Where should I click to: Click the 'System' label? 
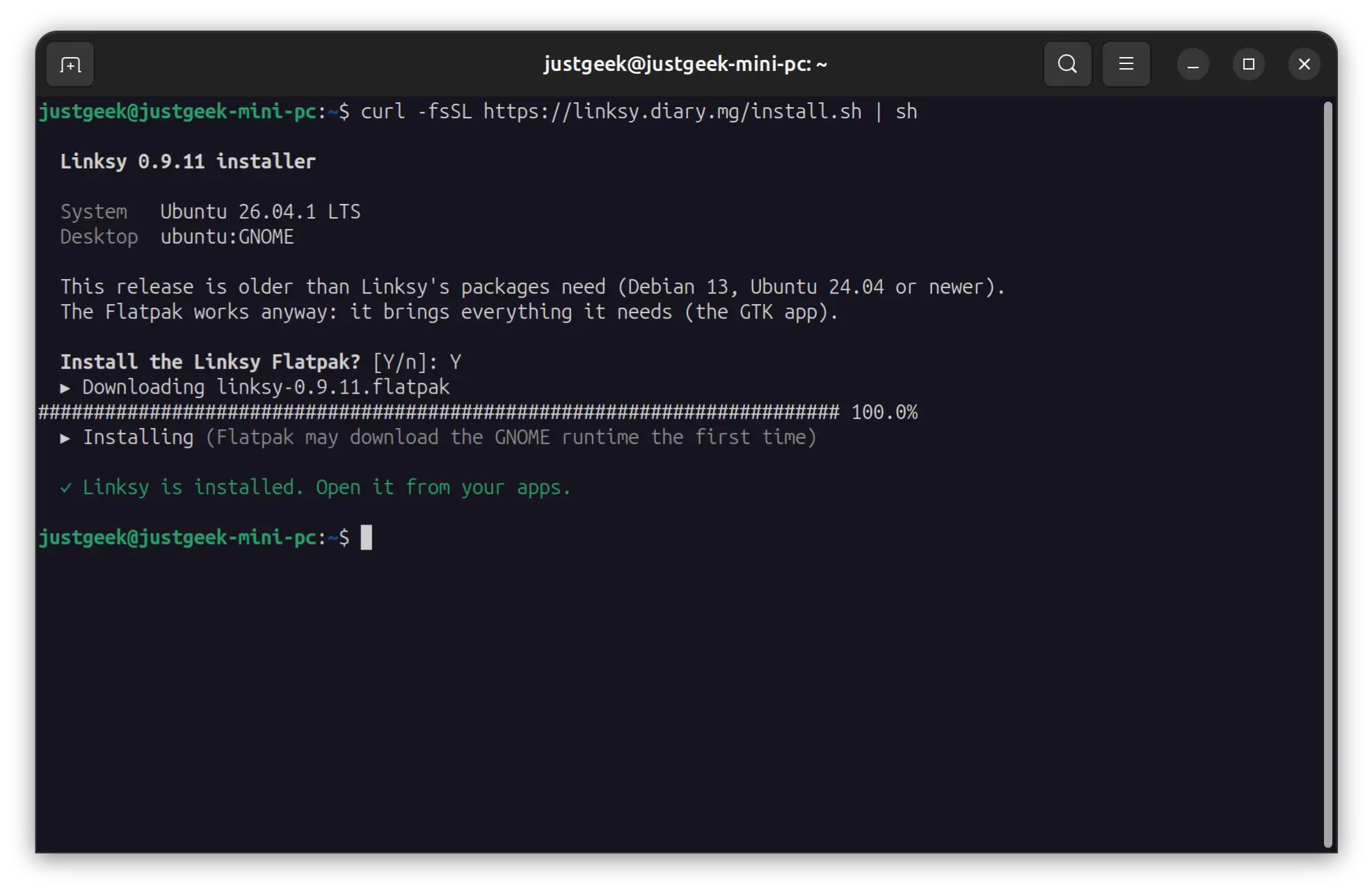(x=94, y=212)
